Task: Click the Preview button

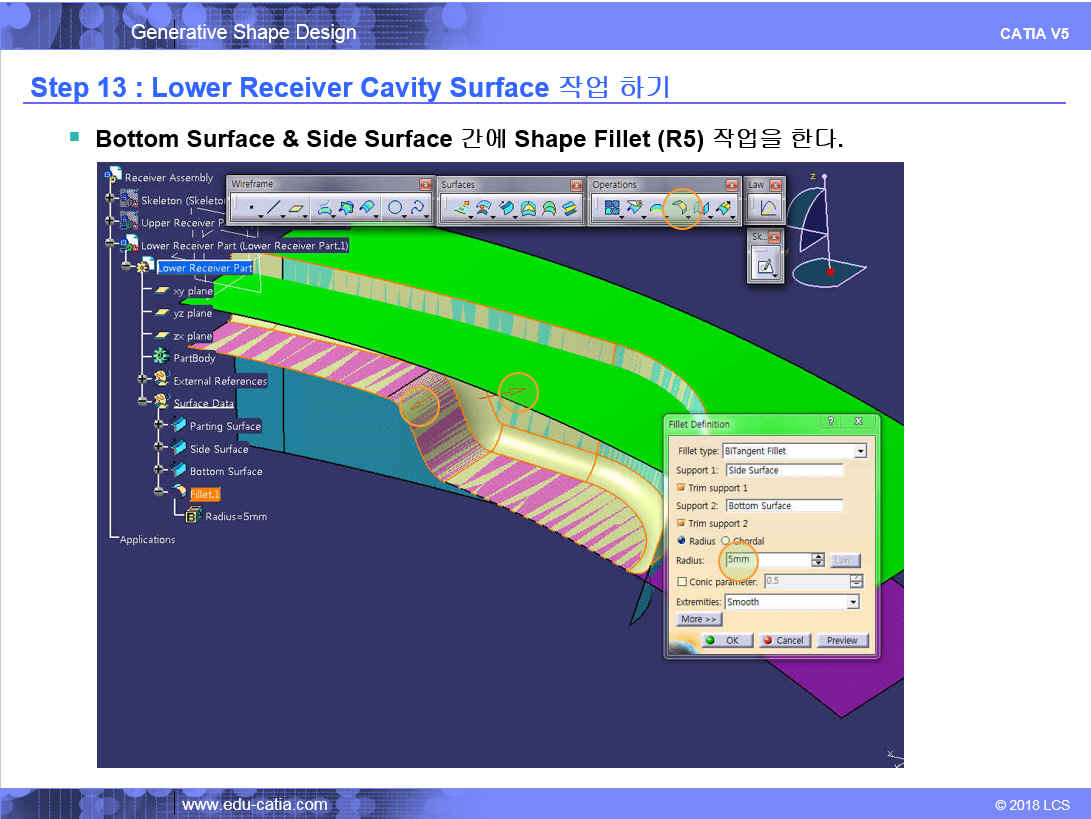Action: coord(842,640)
